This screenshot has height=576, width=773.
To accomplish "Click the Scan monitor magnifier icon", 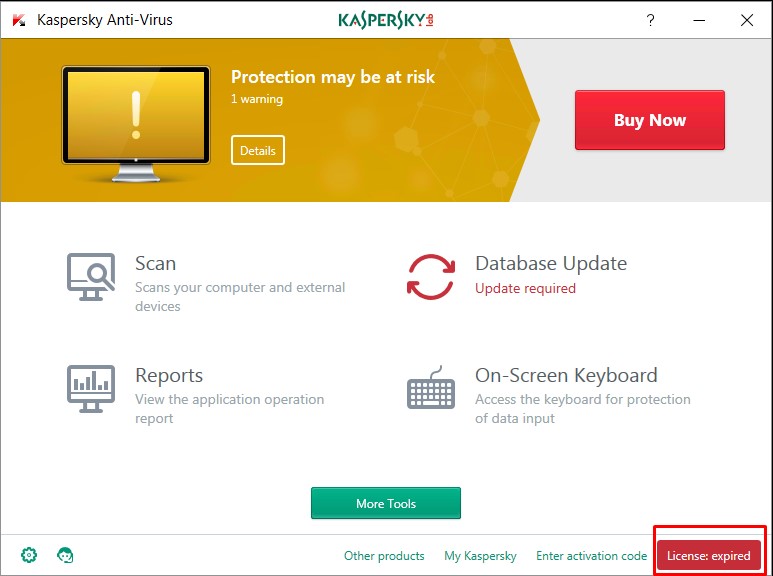I will coord(91,277).
